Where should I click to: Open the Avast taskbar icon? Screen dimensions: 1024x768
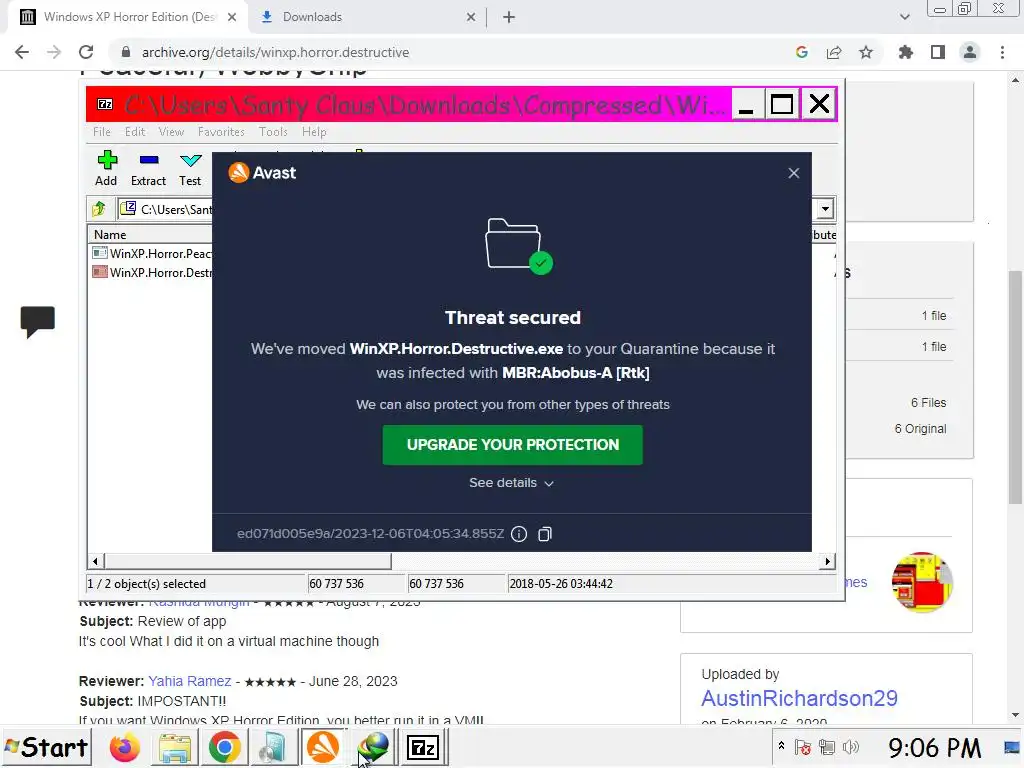(x=323, y=747)
